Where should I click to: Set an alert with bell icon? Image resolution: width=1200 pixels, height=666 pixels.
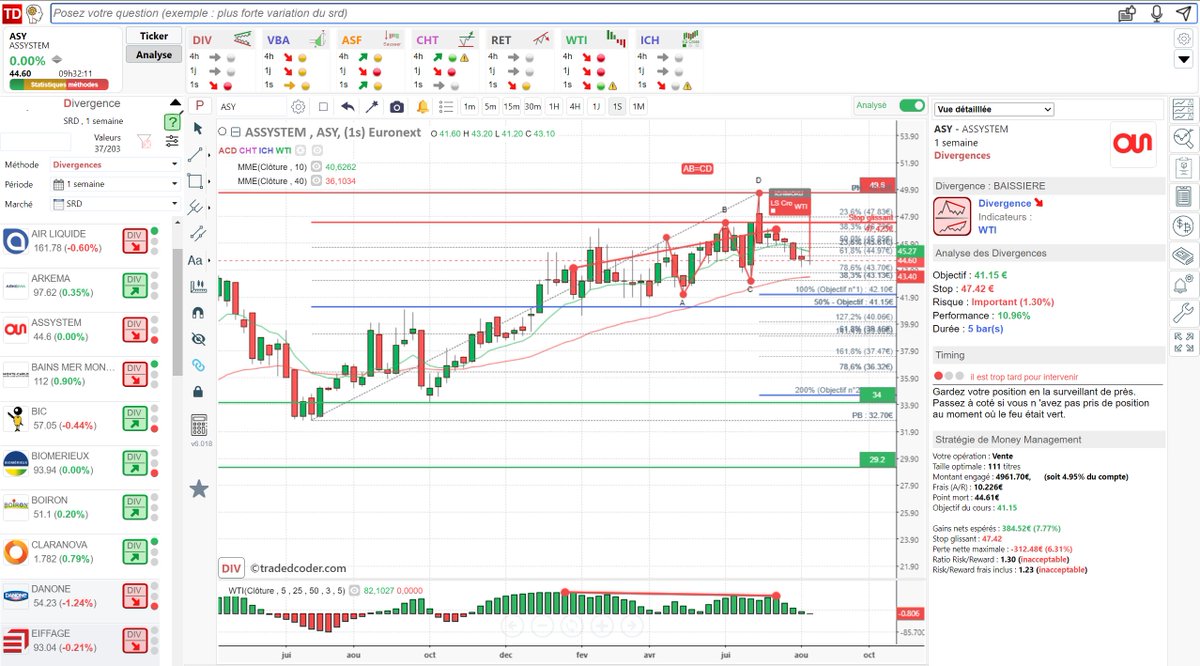point(422,107)
